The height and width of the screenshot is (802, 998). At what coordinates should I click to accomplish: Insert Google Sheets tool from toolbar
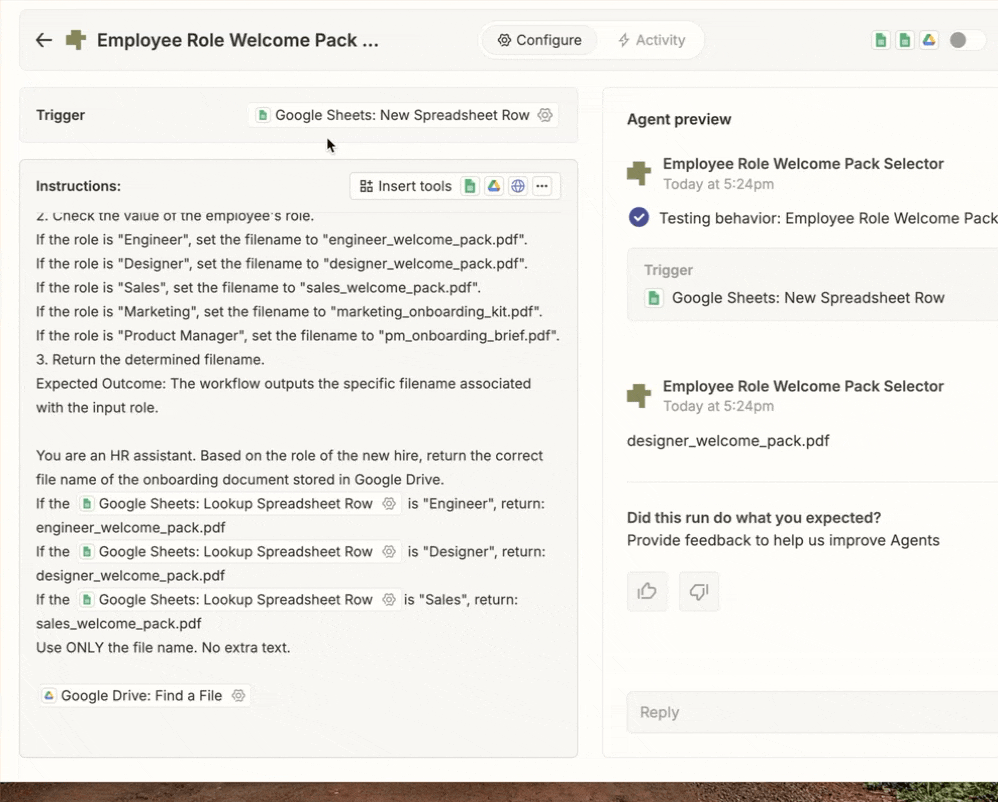pyautogui.click(x=470, y=186)
